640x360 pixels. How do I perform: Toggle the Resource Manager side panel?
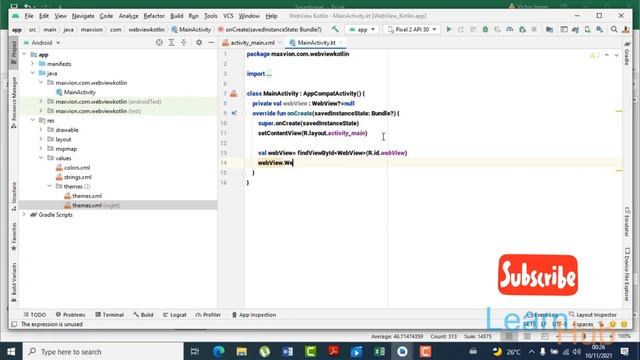click(x=14, y=102)
